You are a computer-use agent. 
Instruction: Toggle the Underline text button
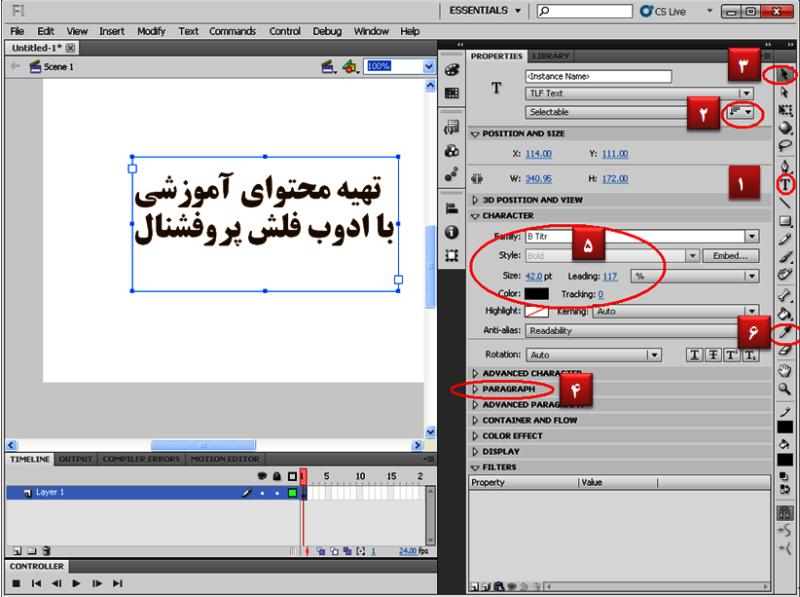pos(694,355)
